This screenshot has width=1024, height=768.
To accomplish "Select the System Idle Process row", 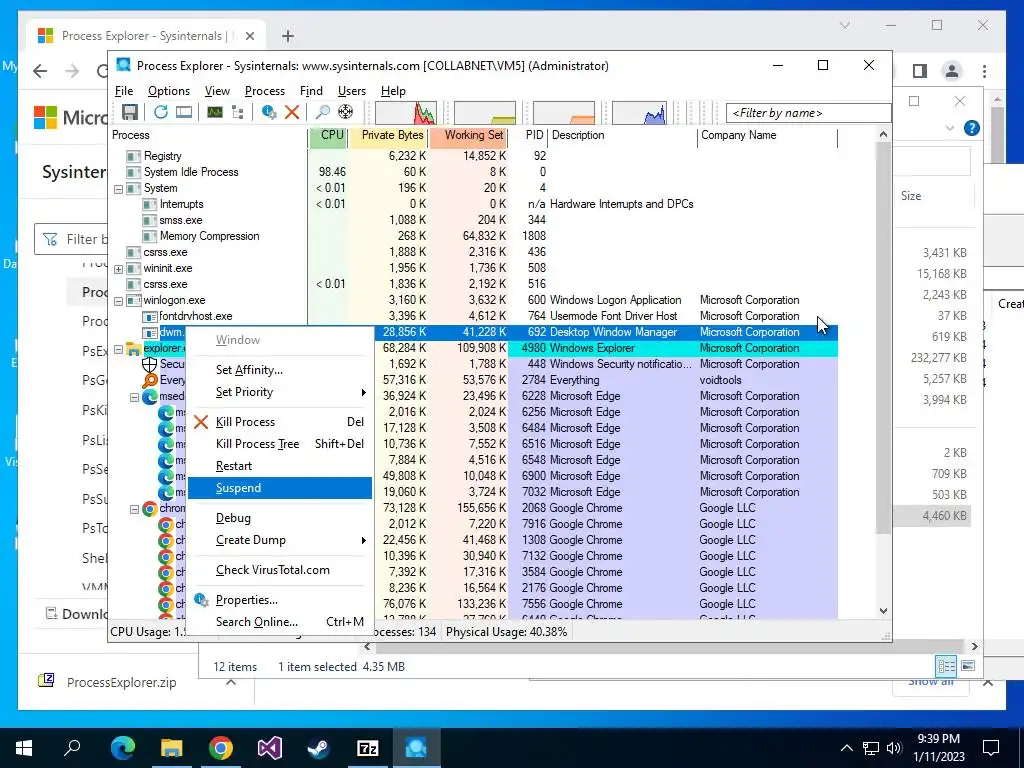I will [473, 172].
